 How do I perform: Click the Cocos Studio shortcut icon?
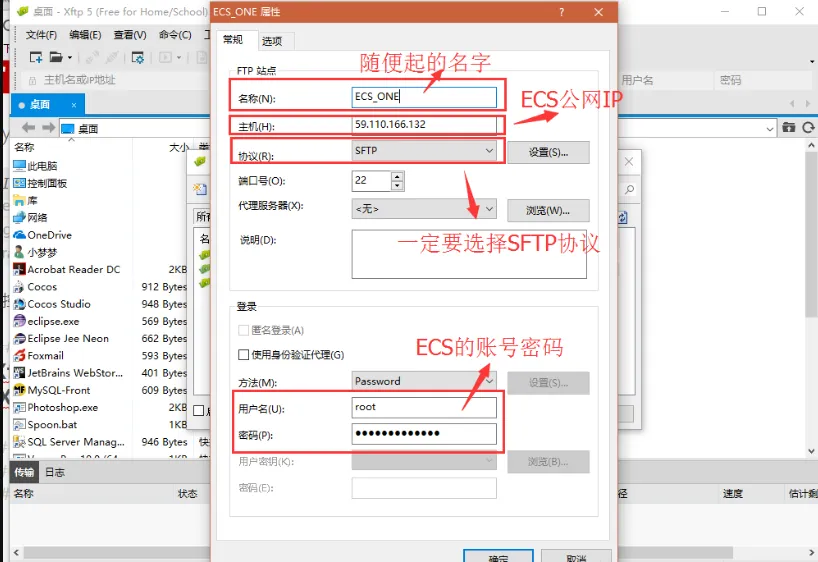click(x=19, y=304)
